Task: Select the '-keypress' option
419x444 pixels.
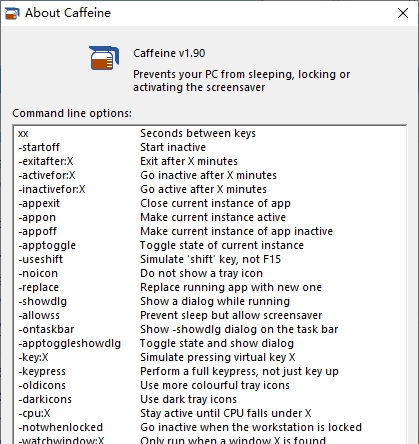Action: coord(42,371)
